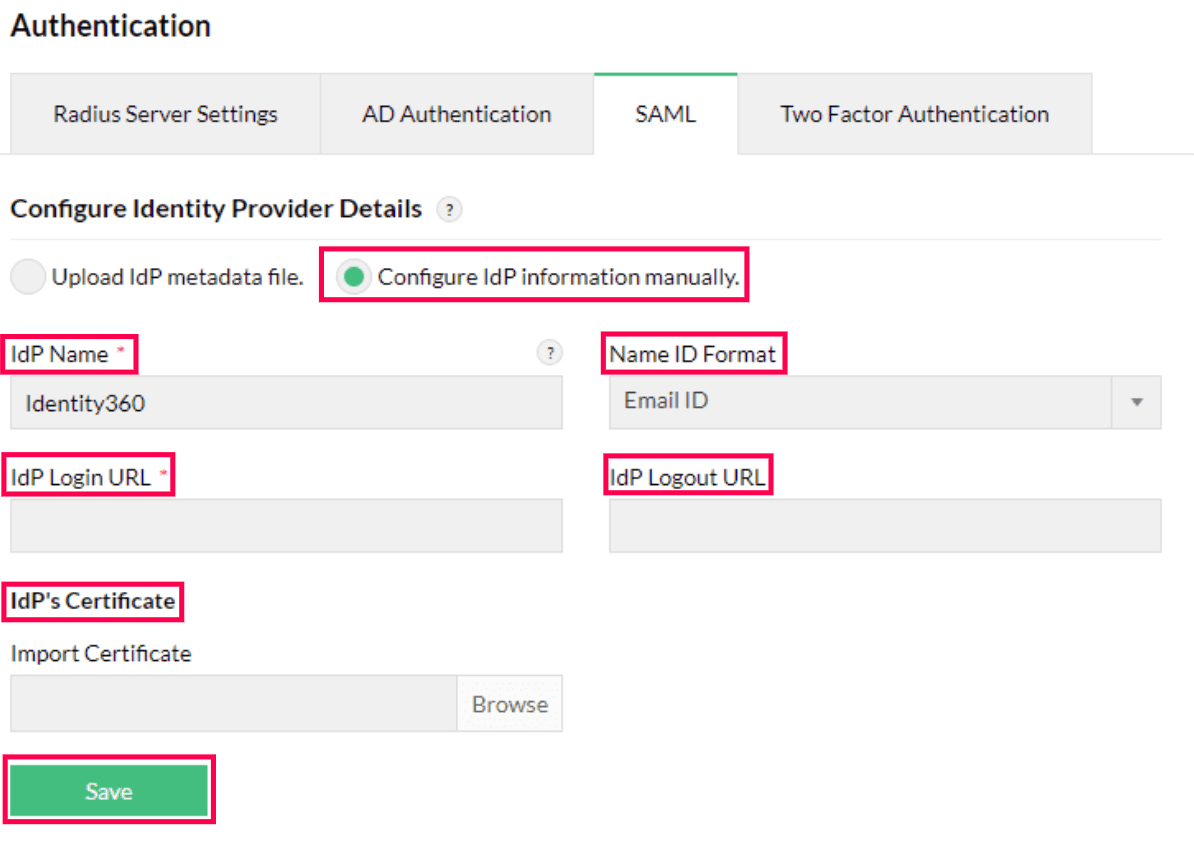Click the Save button
The height and width of the screenshot is (842, 1194).
(109, 790)
